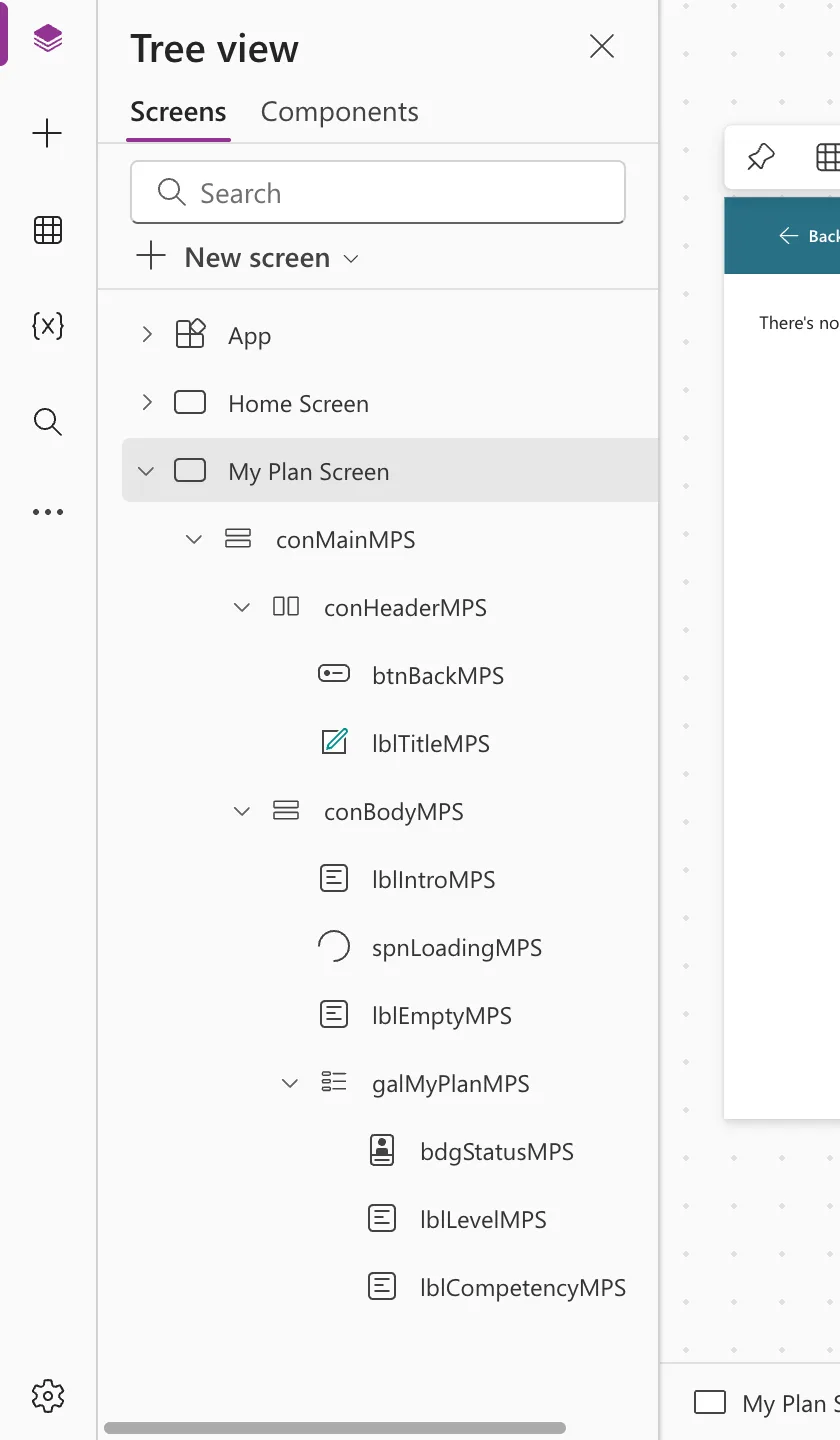Image resolution: width=840 pixels, height=1440 pixels.
Task: Close the Tree view panel
Action: point(602,46)
